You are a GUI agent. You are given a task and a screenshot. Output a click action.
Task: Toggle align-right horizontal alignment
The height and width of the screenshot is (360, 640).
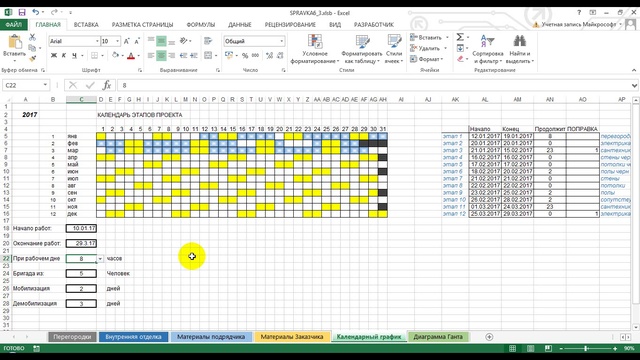(x=171, y=55)
